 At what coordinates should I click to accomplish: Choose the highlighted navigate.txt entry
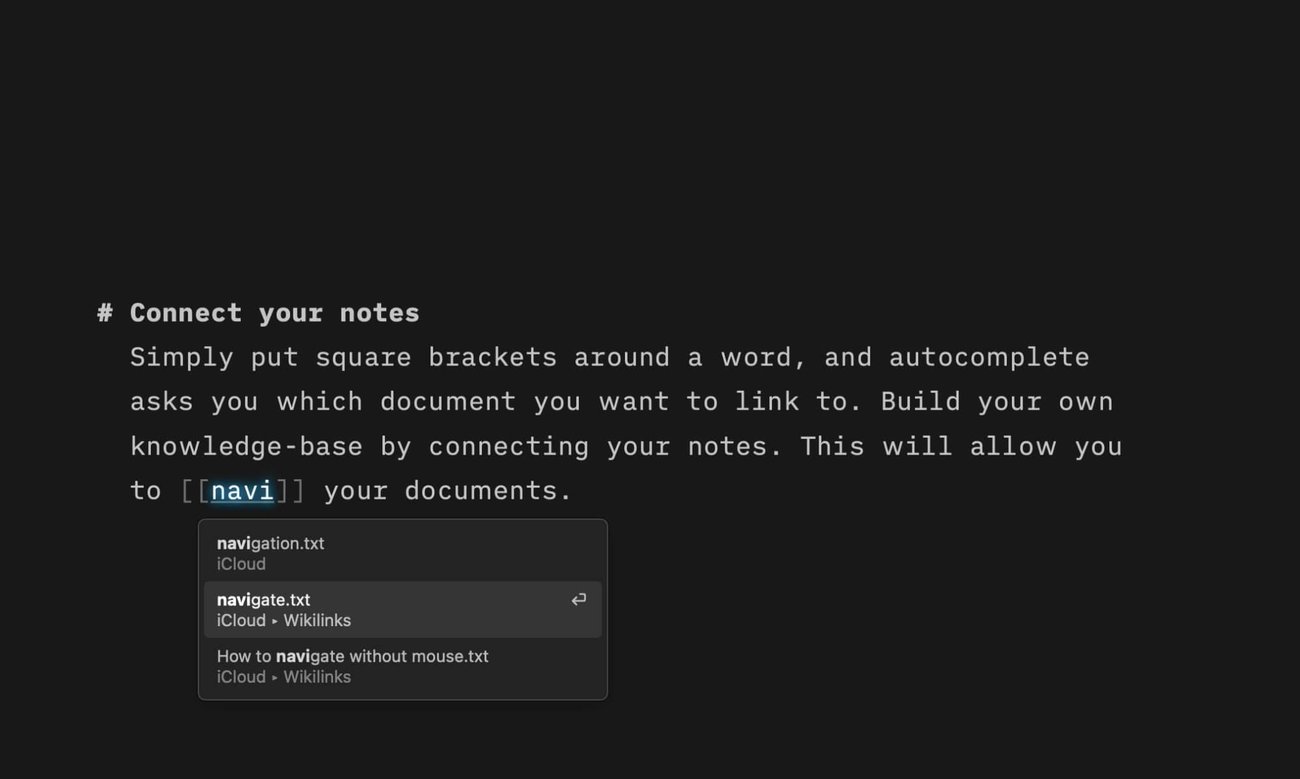350,609
